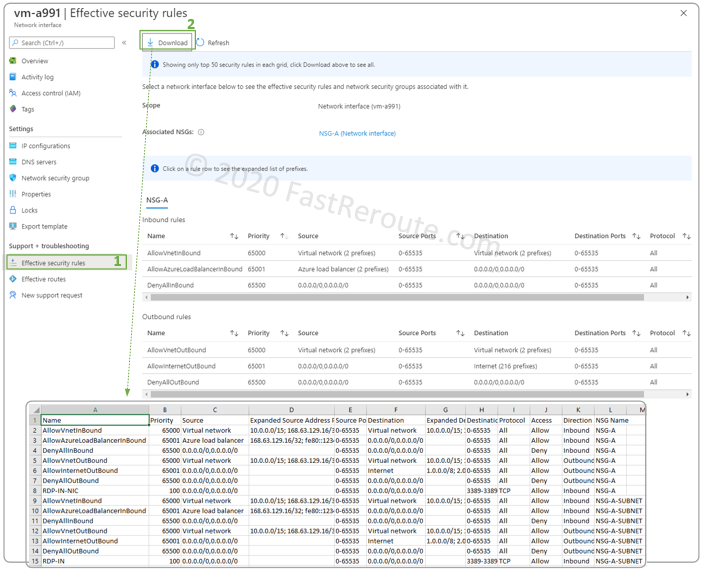Click the Activity log icon
The image size is (702, 571).
(x=13, y=77)
